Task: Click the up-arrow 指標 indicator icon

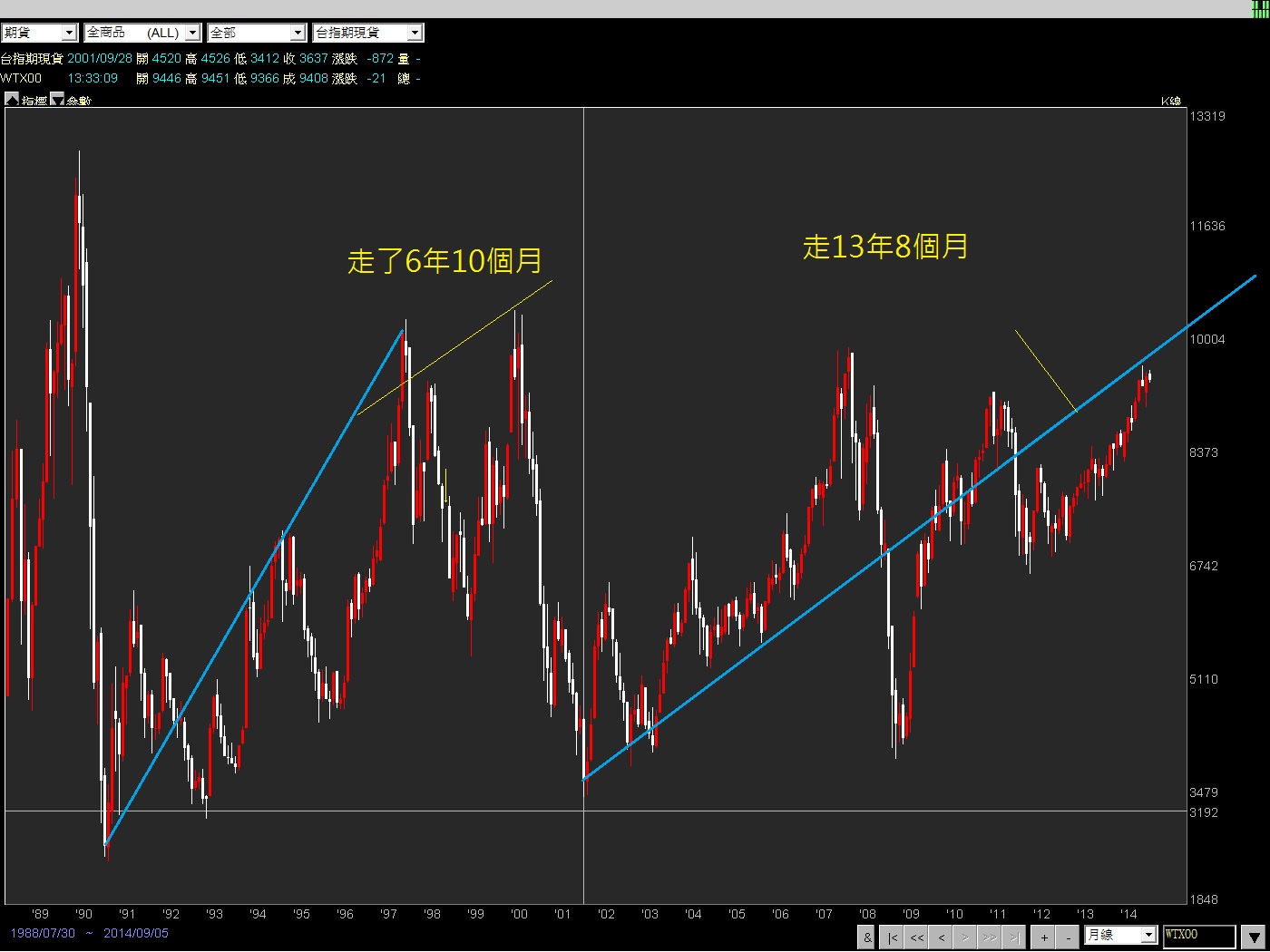Action: tap(12, 99)
